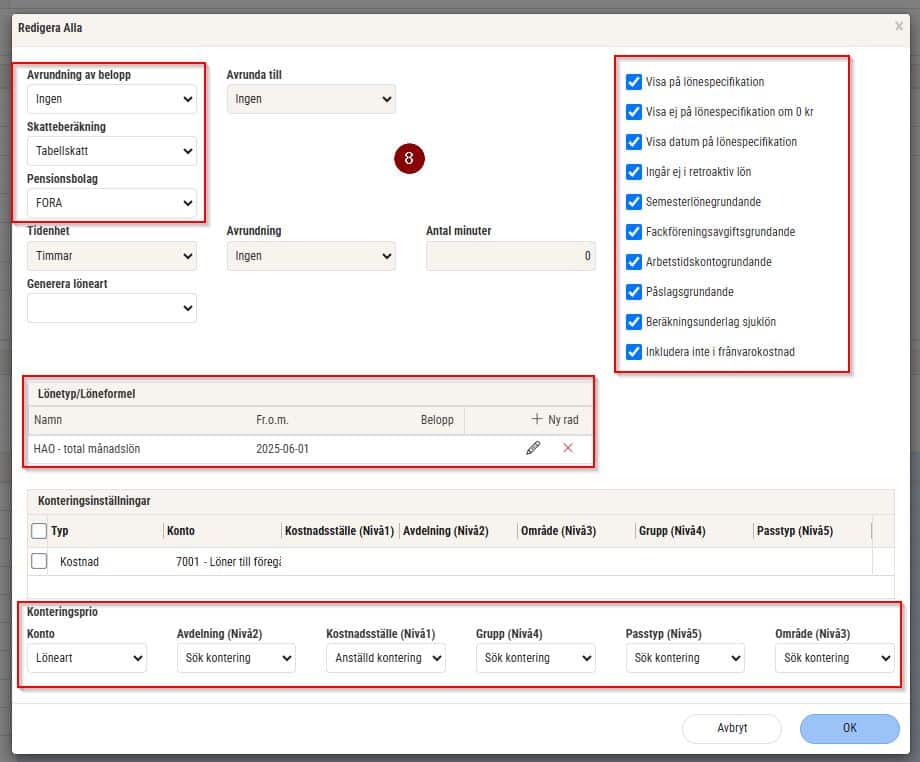Uncheck Inkludera inte i frånvarokostnad
The image size is (920, 762).
pos(634,351)
